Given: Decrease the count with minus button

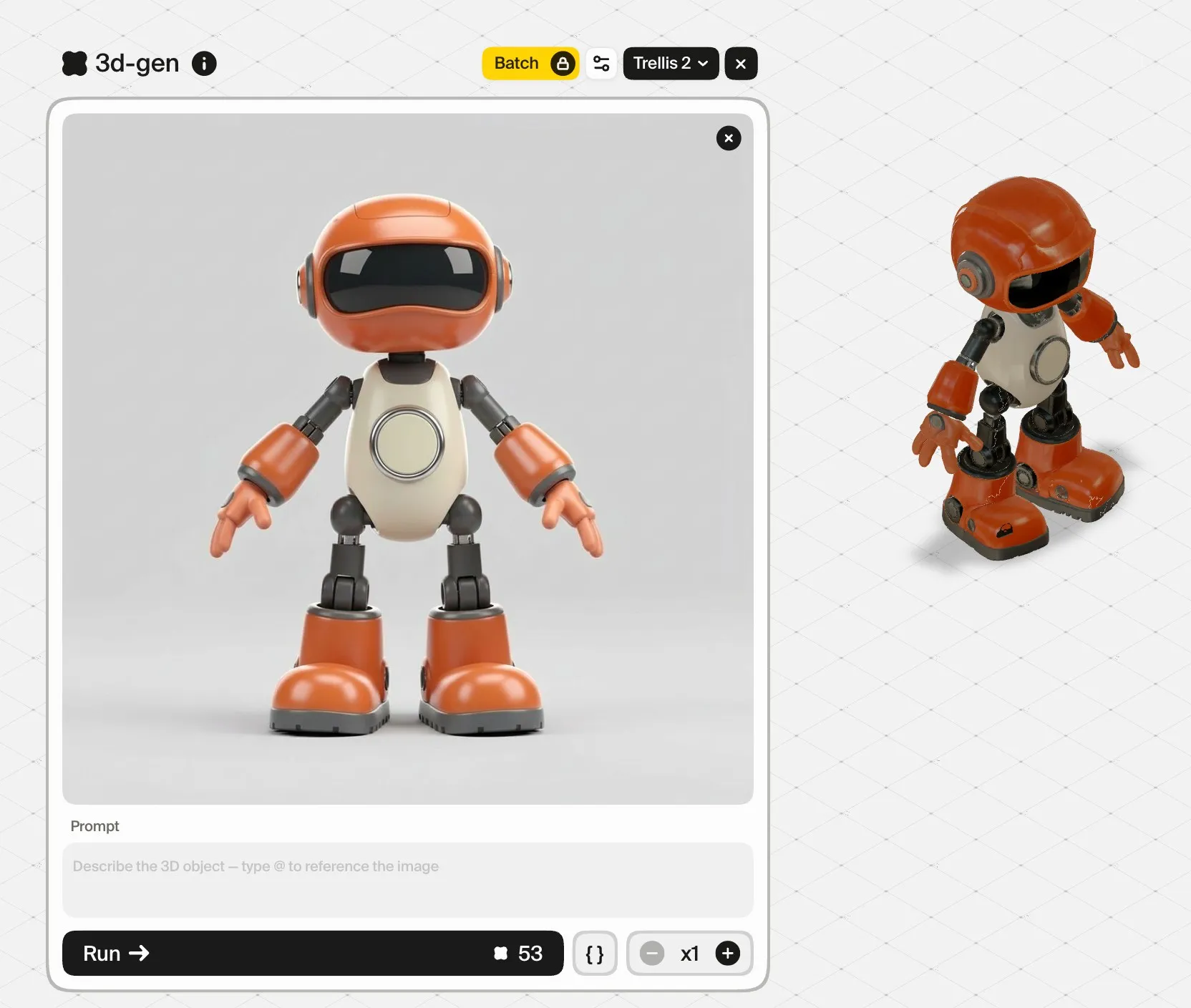Looking at the screenshot, I should [x=652, y=953].
